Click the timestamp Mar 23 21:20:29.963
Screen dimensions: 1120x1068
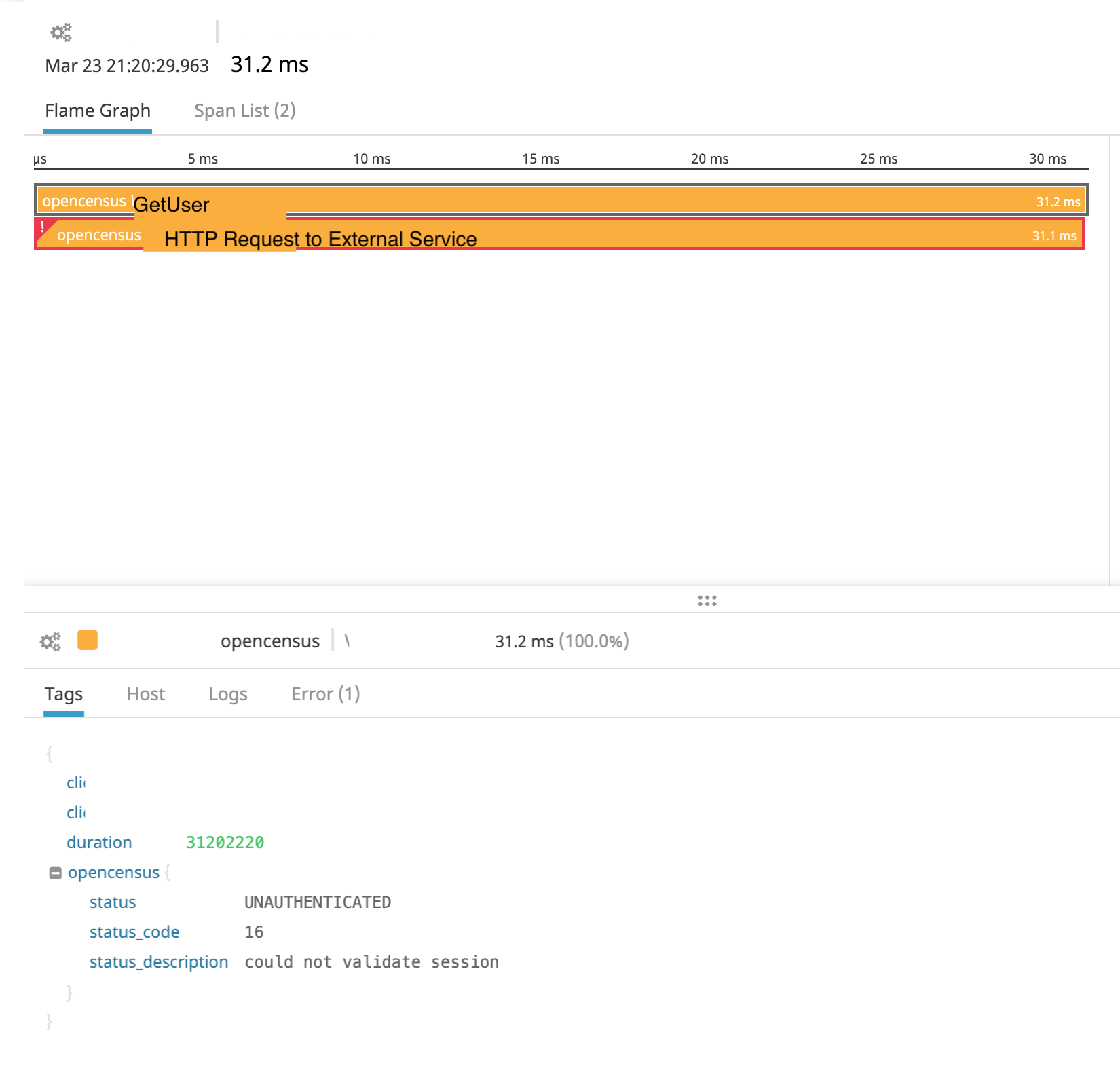tap(127, 65)
